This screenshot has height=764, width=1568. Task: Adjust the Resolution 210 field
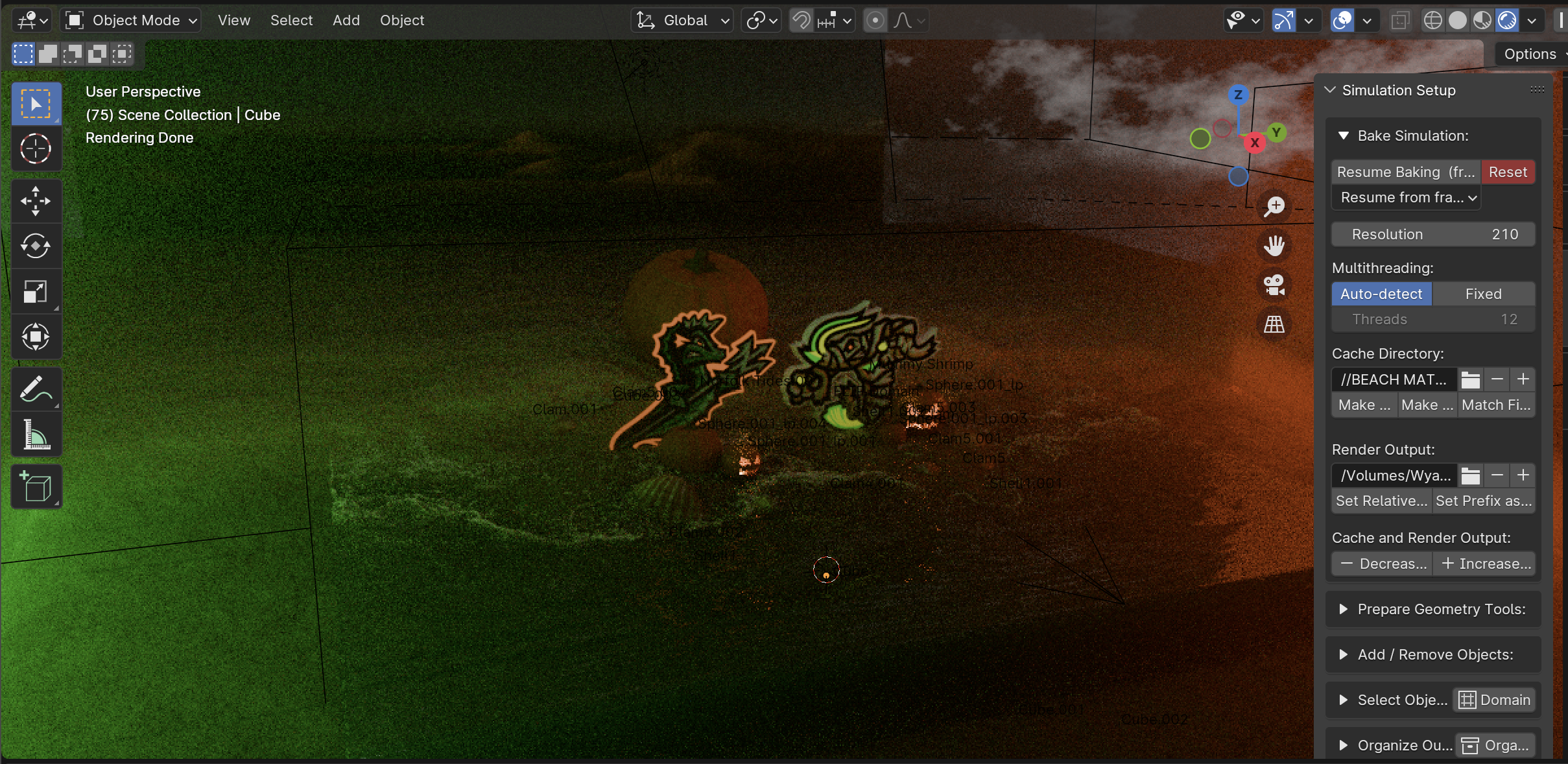click(x=1433, y=234)
